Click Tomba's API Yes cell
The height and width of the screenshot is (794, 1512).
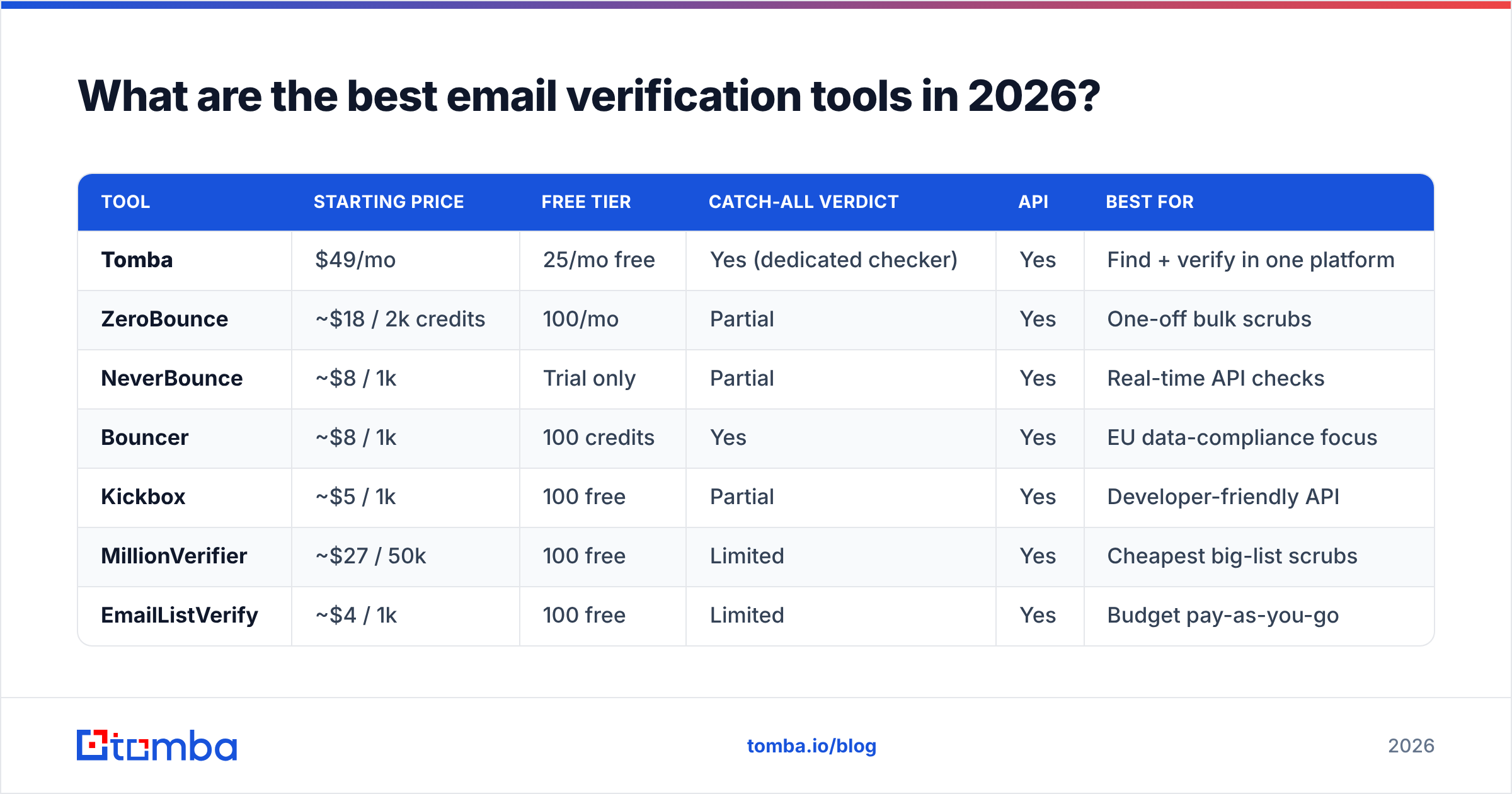coord(1040,260)
